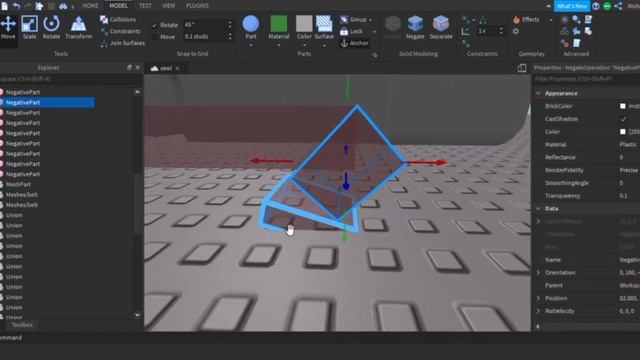Click the Group button

click(x=353, y=20)
